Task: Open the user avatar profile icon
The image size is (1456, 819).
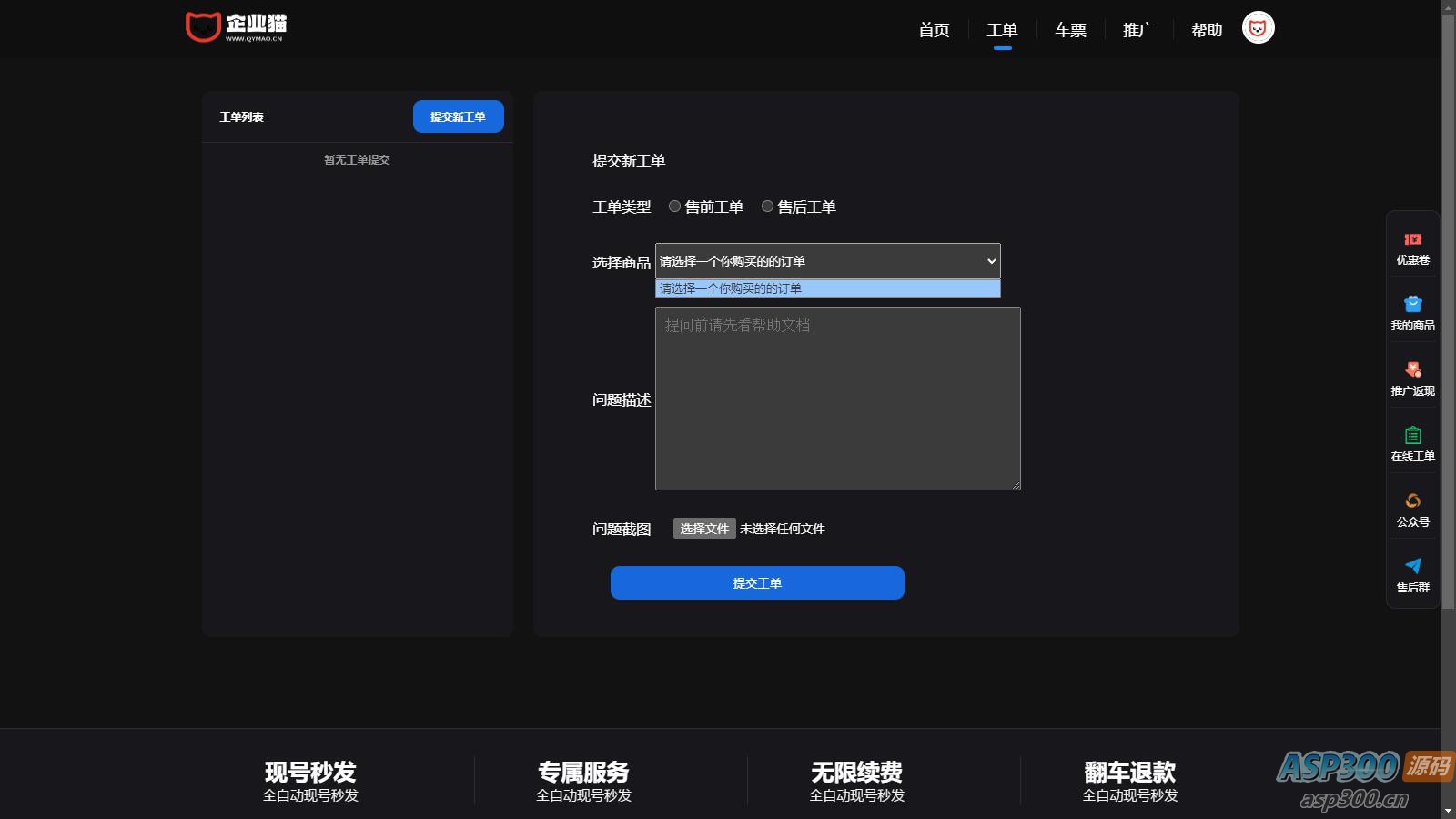Action: (1258, 28)
